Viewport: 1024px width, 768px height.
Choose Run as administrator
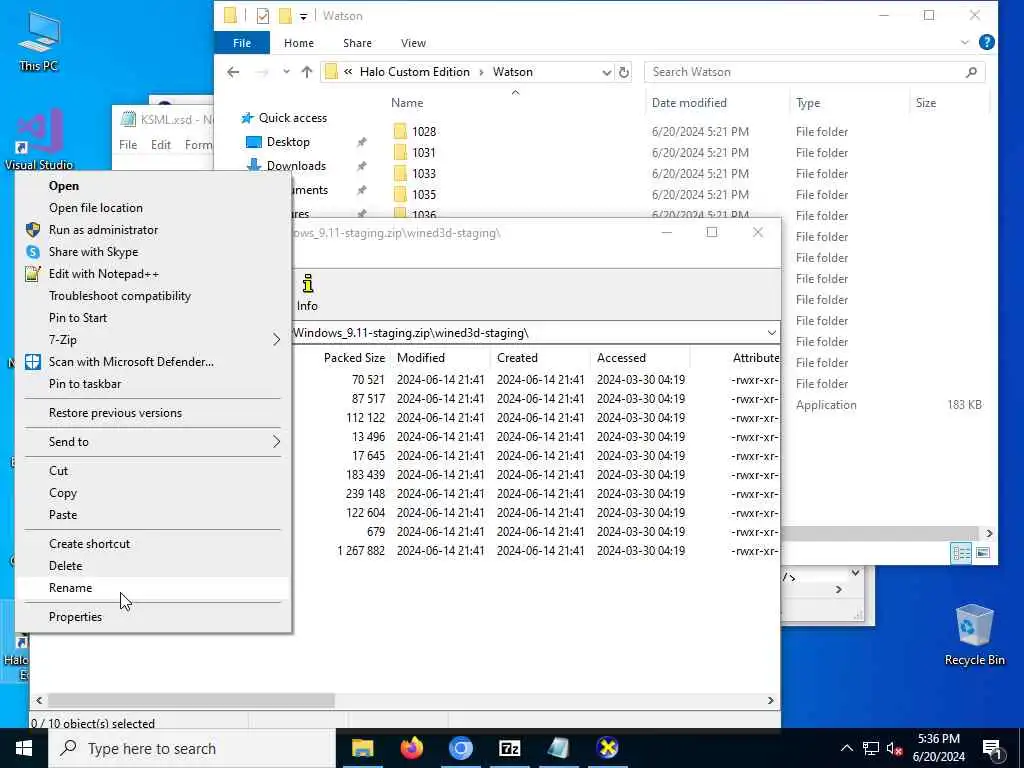[103, 230]
